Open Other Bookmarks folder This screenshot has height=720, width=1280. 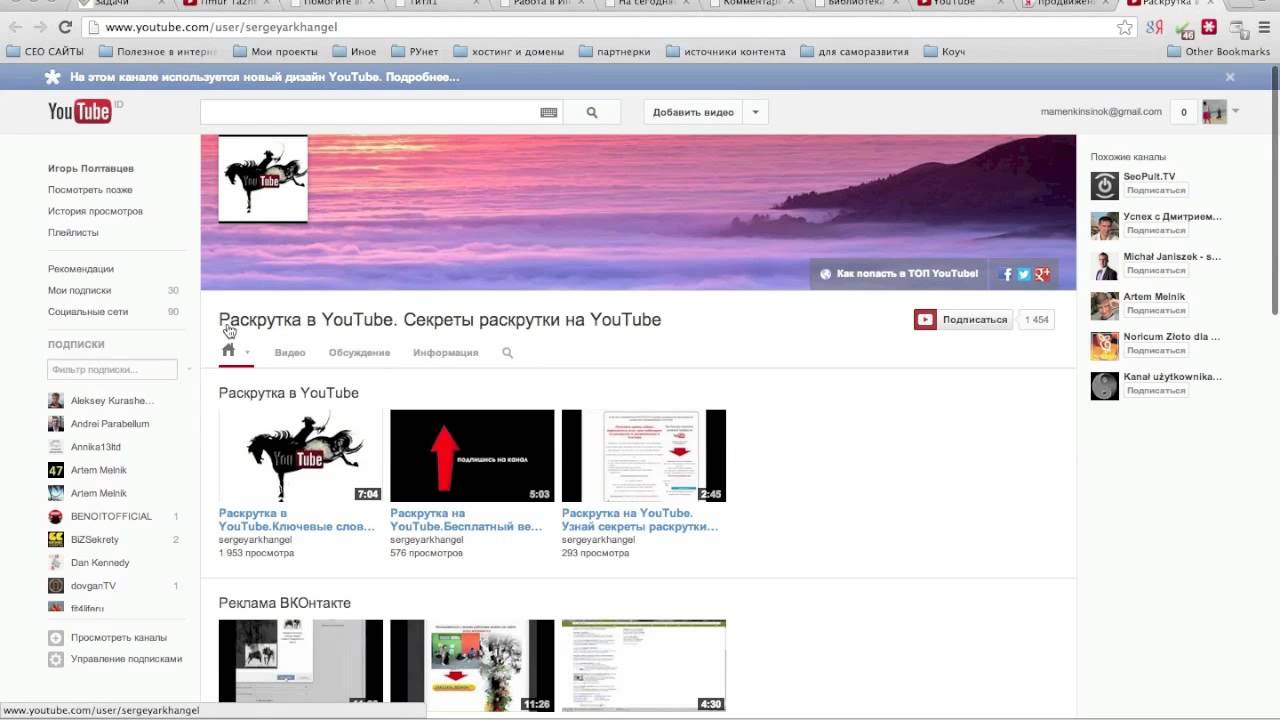[x=1217, y=51]
